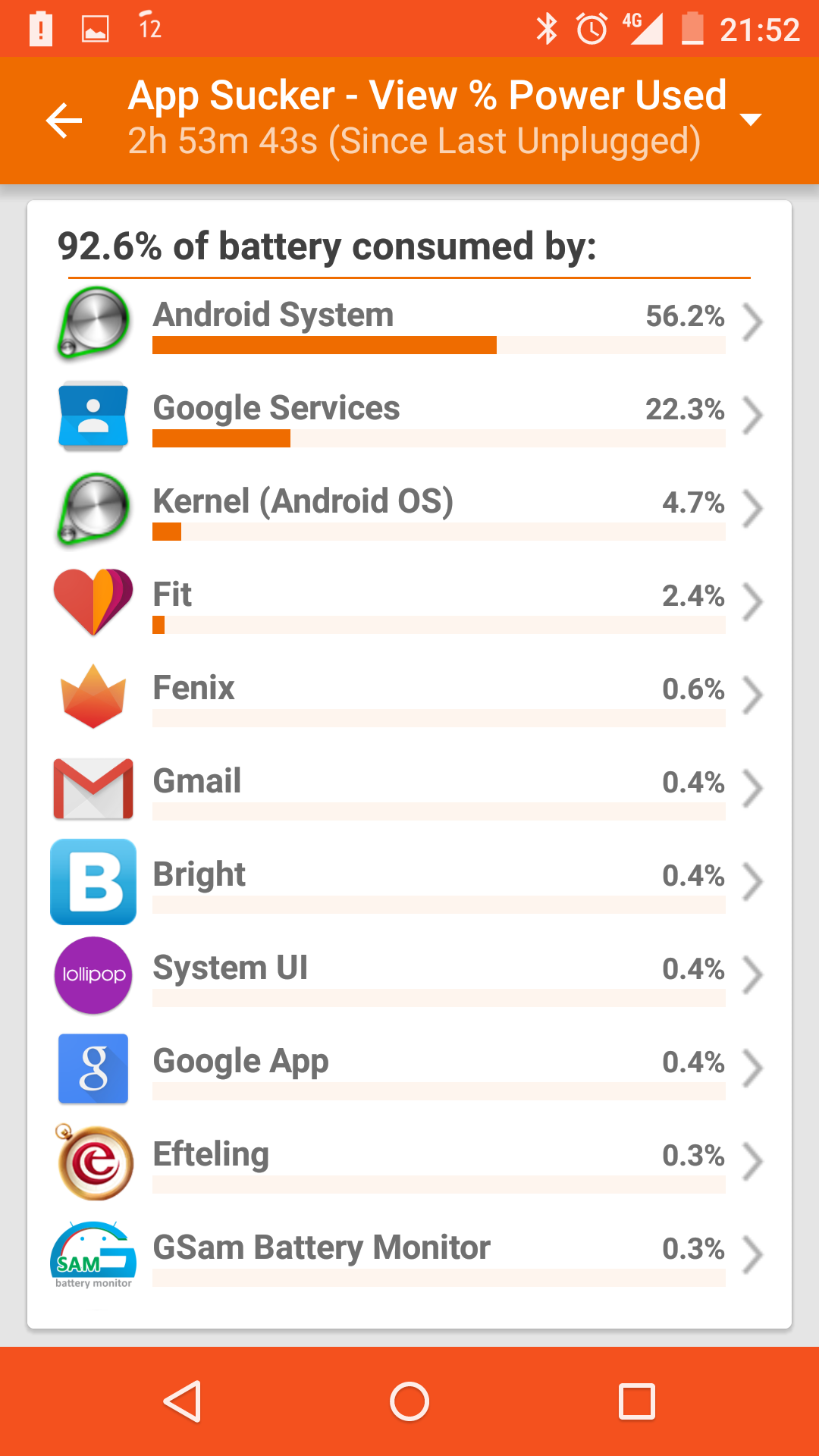Open the Google Services entry label
This screenshot has width=819, height=1456.
pyautogui.click(x=276, y=408)
